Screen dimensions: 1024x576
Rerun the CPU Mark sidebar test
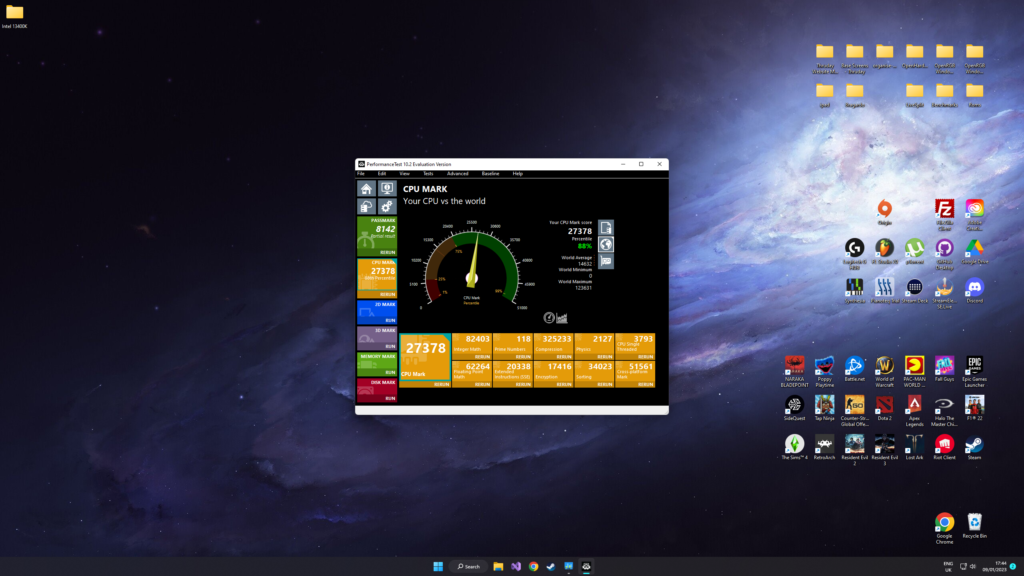(388, 295)
